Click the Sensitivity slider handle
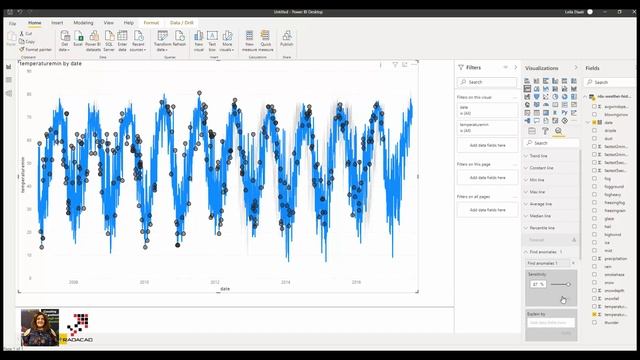 click(568, 284)
